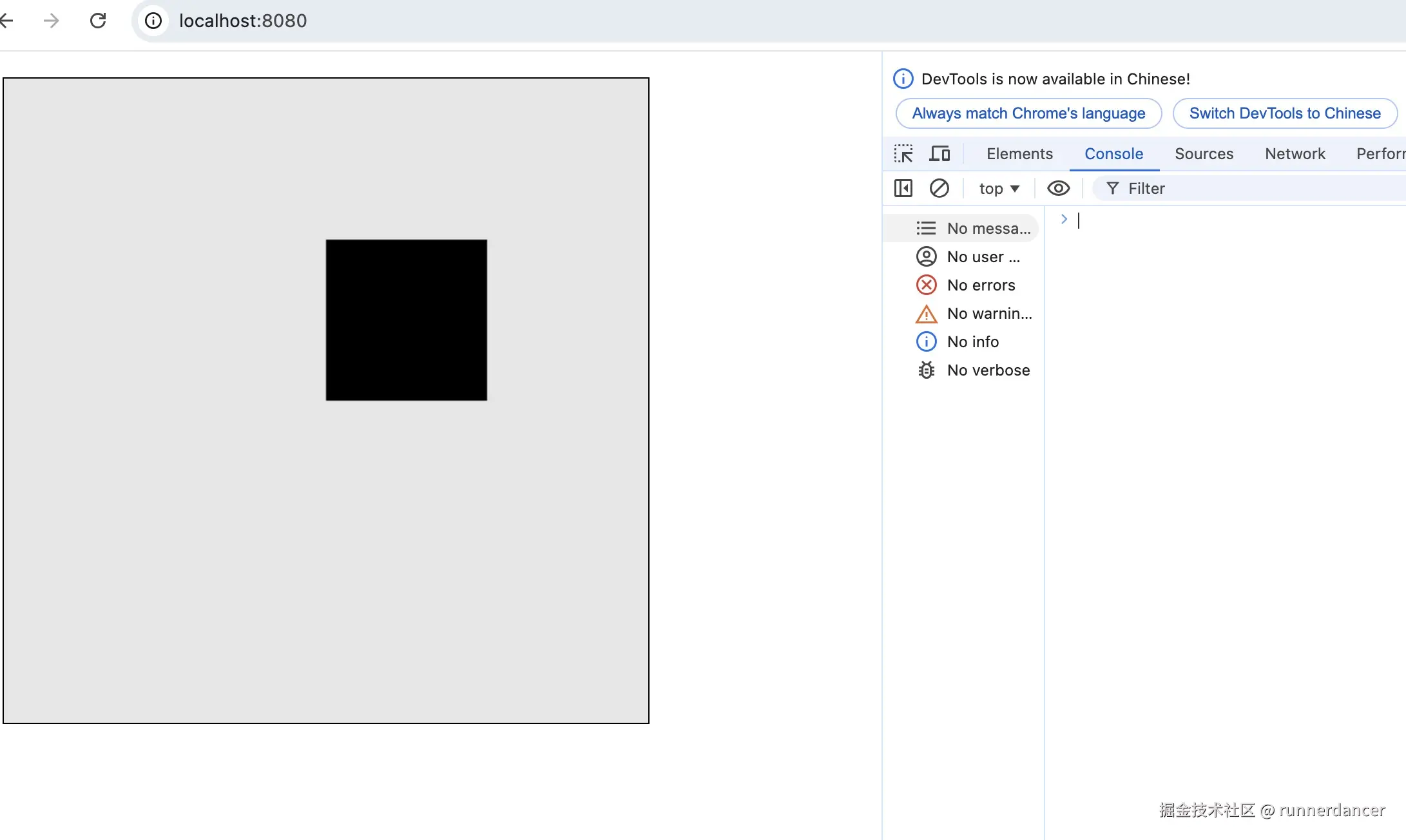Image resolution: width=1406 pixels, height=840 pixels.
Task: Click Switch DevTools to Chinese
Action: tap(1285, 113)
